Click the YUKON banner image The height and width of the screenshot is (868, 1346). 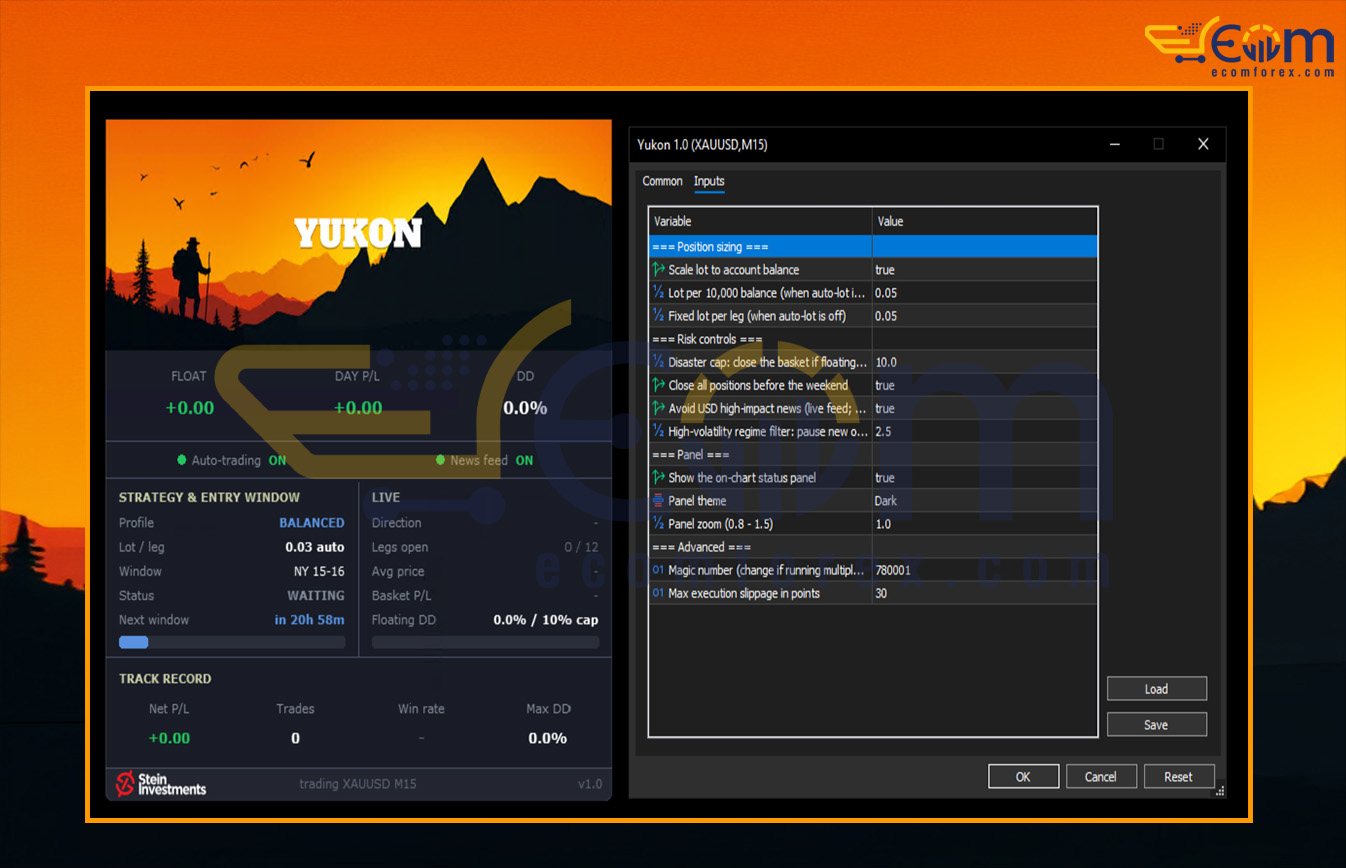click(358, 234)
